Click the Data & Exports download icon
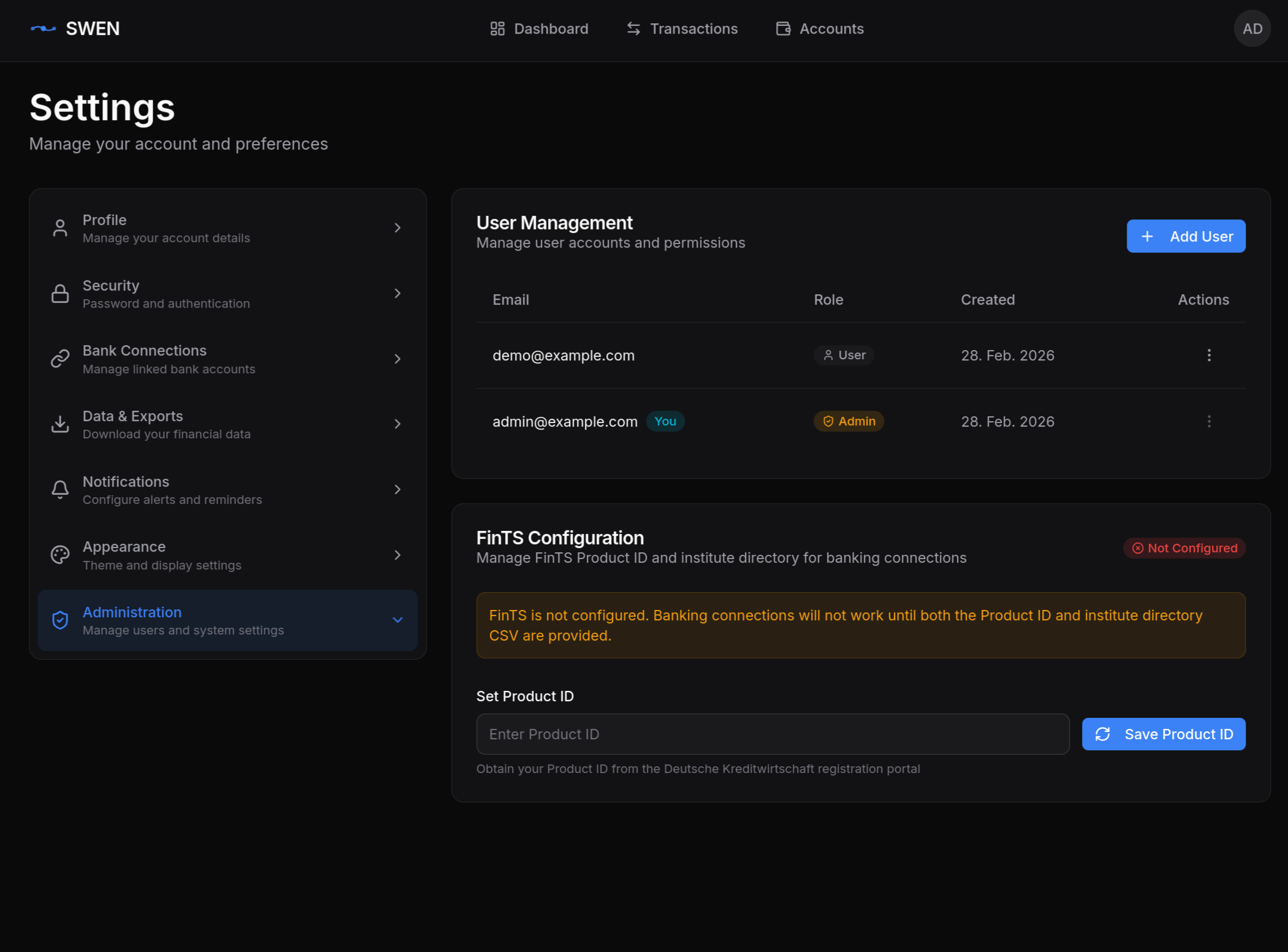 point(60,424)
